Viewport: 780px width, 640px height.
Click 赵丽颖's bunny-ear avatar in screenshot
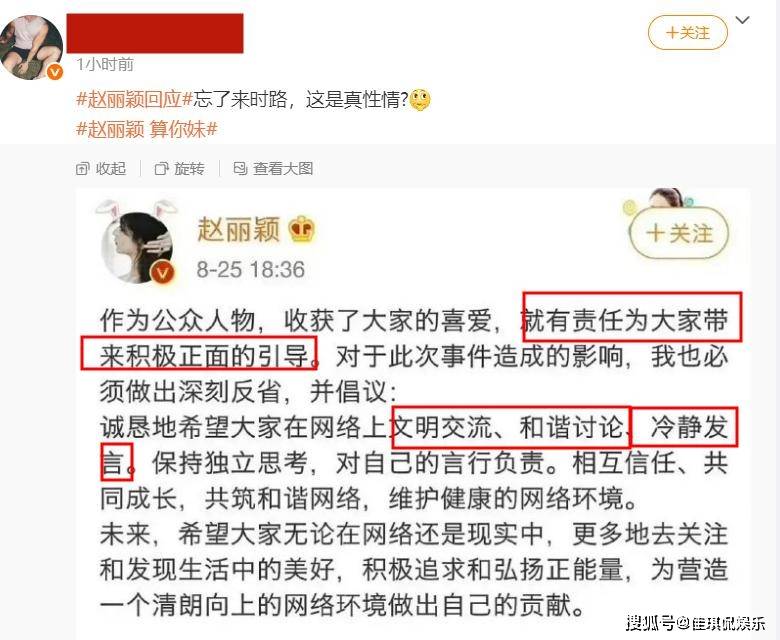click(x=138, y=242)
